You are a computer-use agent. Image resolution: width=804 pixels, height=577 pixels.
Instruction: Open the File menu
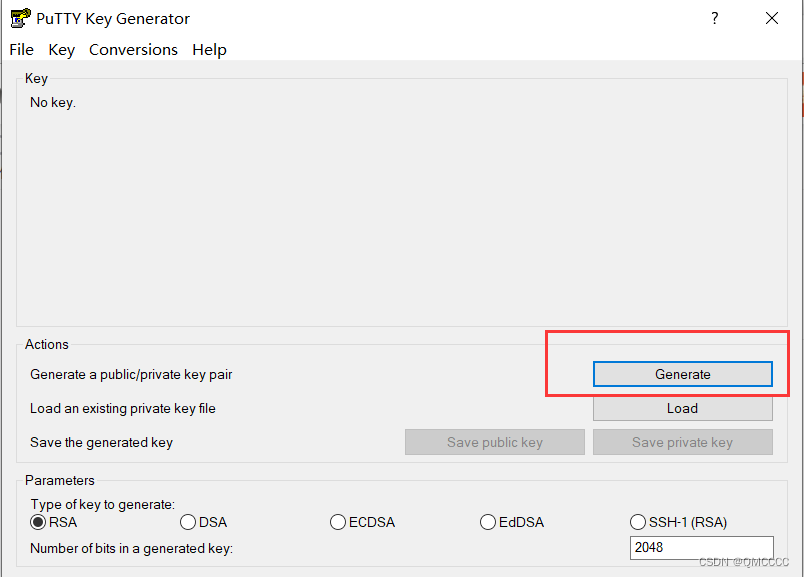click(x=22, y=50)
